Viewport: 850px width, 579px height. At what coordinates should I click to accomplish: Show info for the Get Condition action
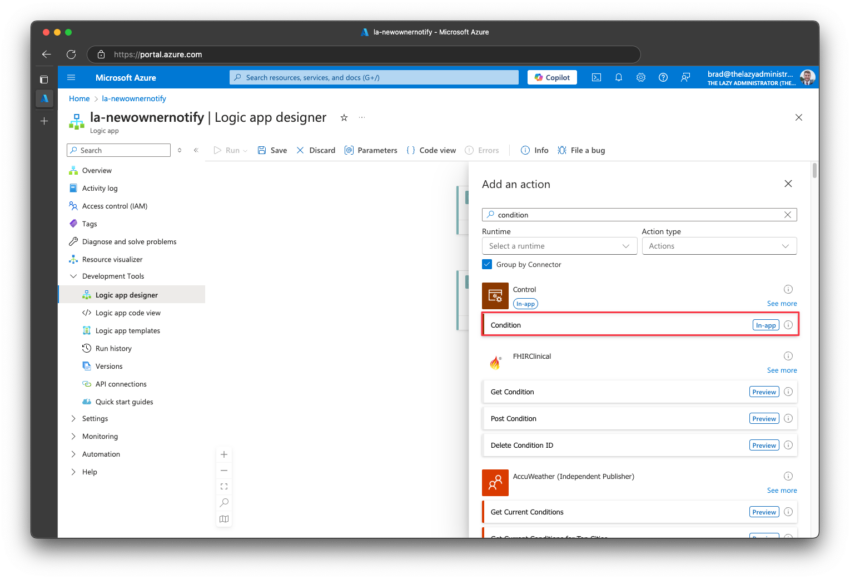(788, 391)
